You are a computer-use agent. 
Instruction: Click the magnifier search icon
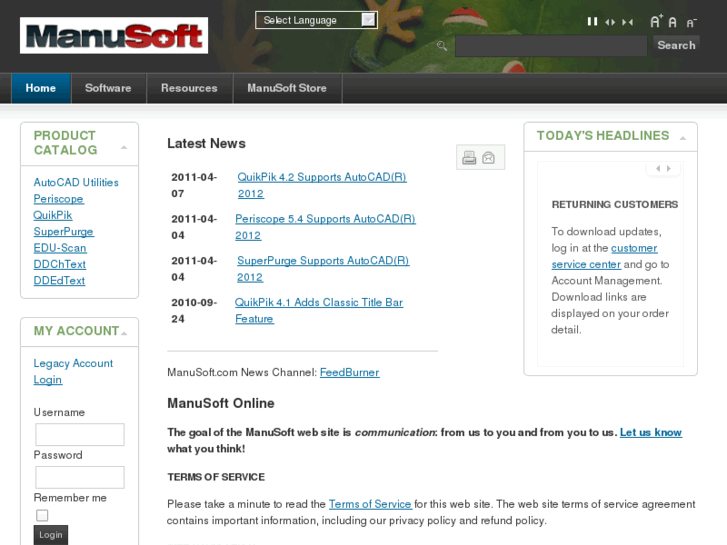[x=442, y=45]
